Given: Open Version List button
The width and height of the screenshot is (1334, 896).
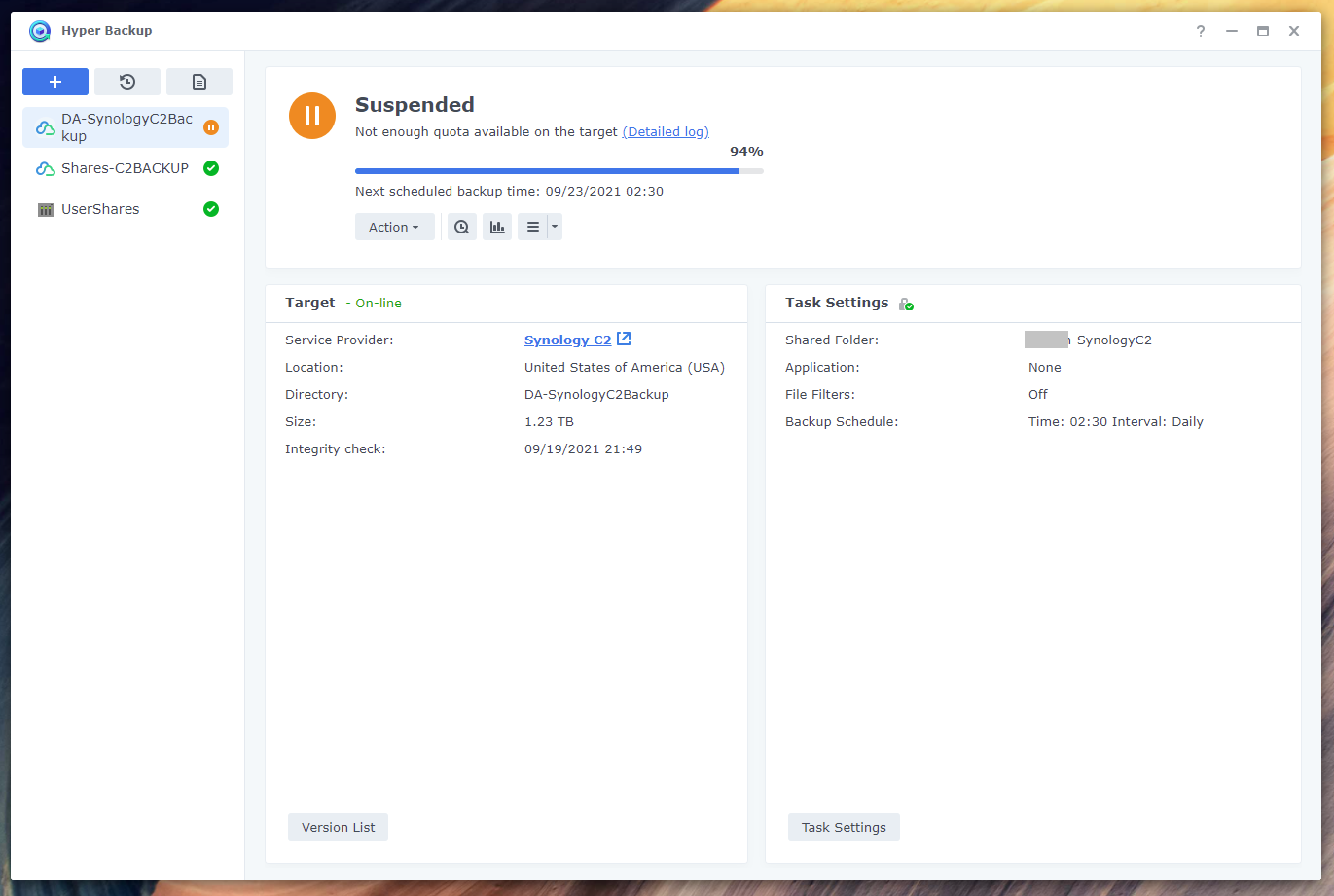Looking at the screenshot, I should point(338,827).
